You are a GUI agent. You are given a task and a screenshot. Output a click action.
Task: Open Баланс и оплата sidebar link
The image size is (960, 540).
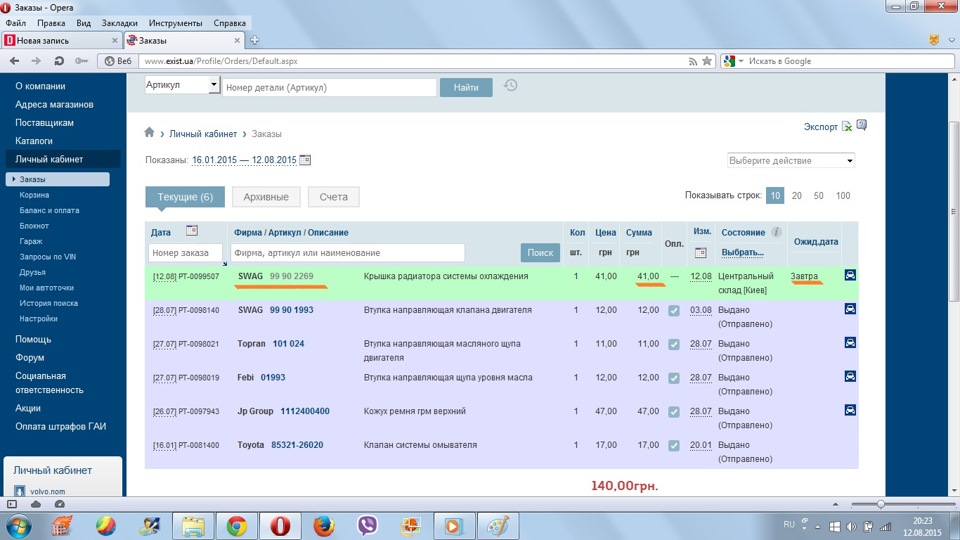tap(49, 210)
